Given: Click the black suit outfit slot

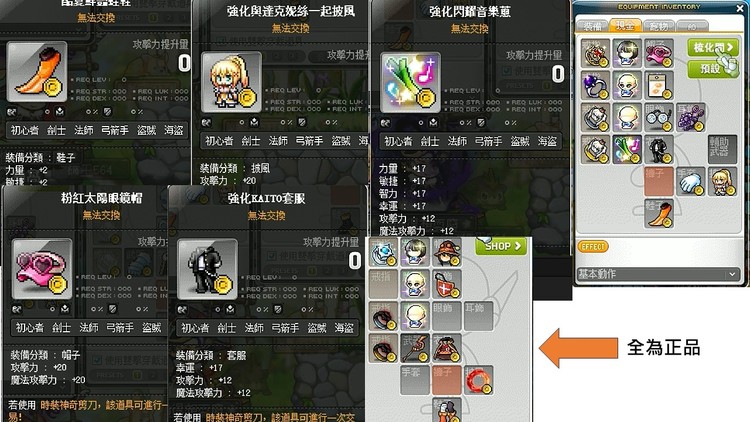Looking at the screenshot, I should [x=659, y=149].
